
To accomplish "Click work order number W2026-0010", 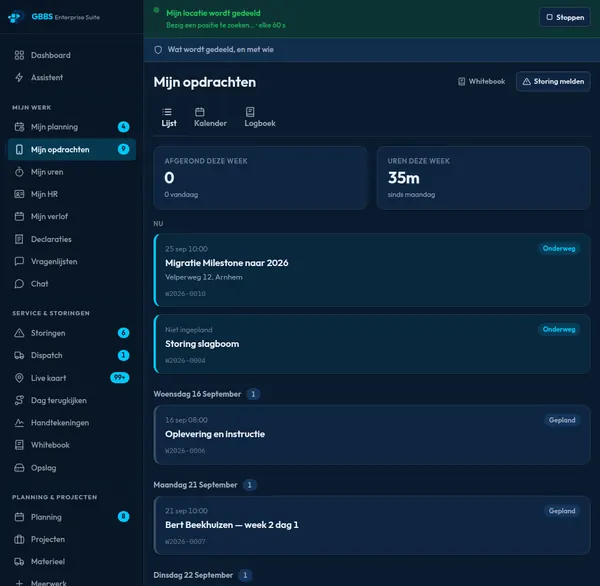I will 185,294.
